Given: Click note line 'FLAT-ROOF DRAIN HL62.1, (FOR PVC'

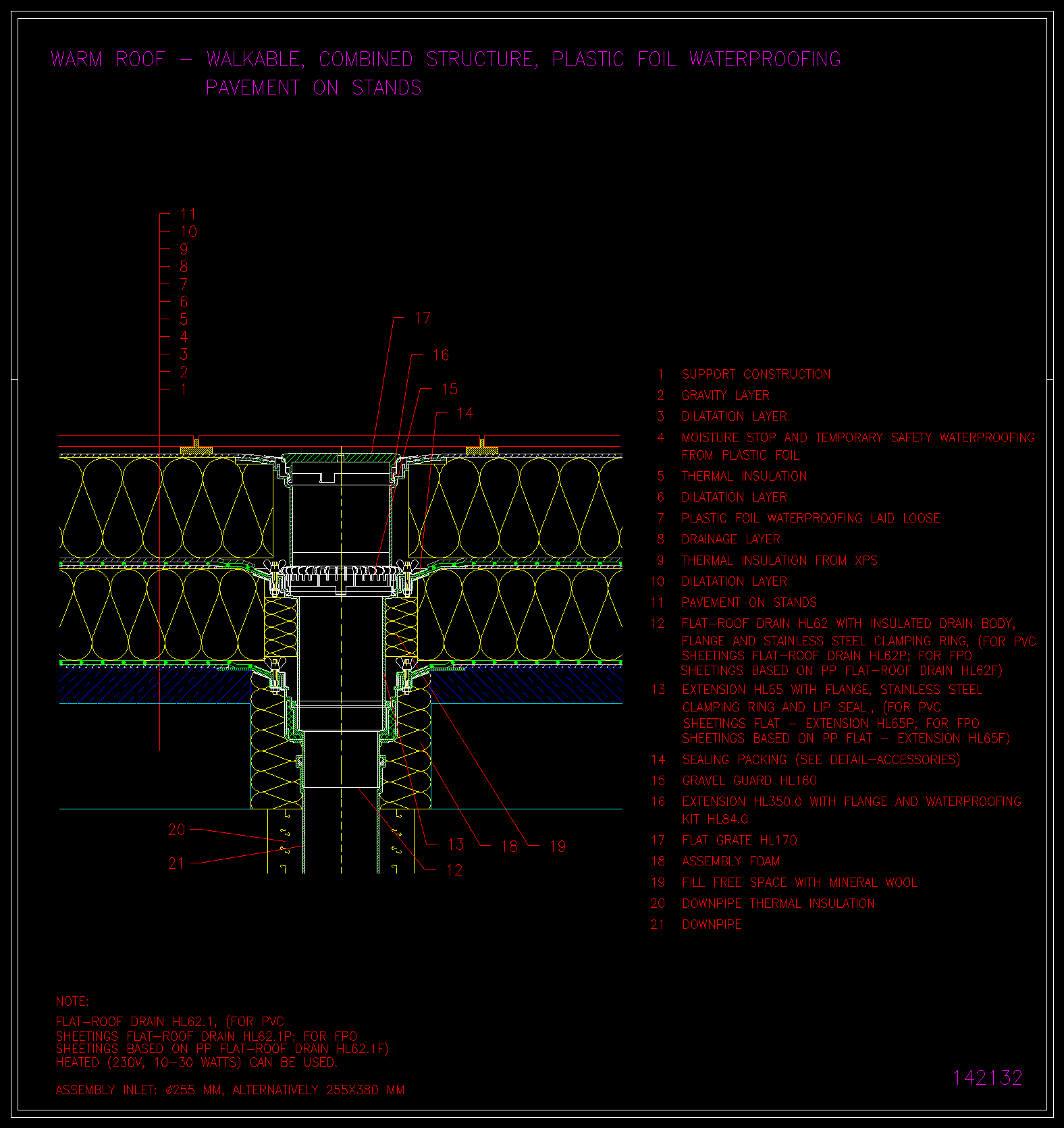Looking at the screenshot, I should (170, 1022).
